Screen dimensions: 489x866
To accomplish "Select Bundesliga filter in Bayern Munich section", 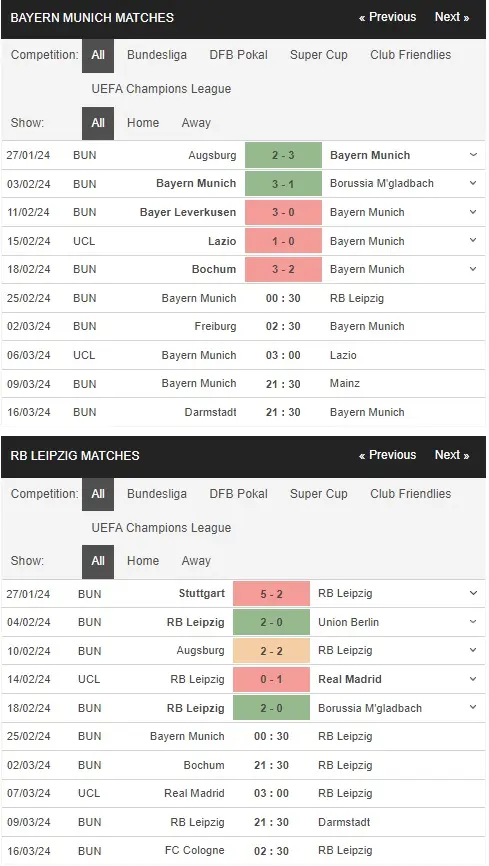I will [157, 55].
